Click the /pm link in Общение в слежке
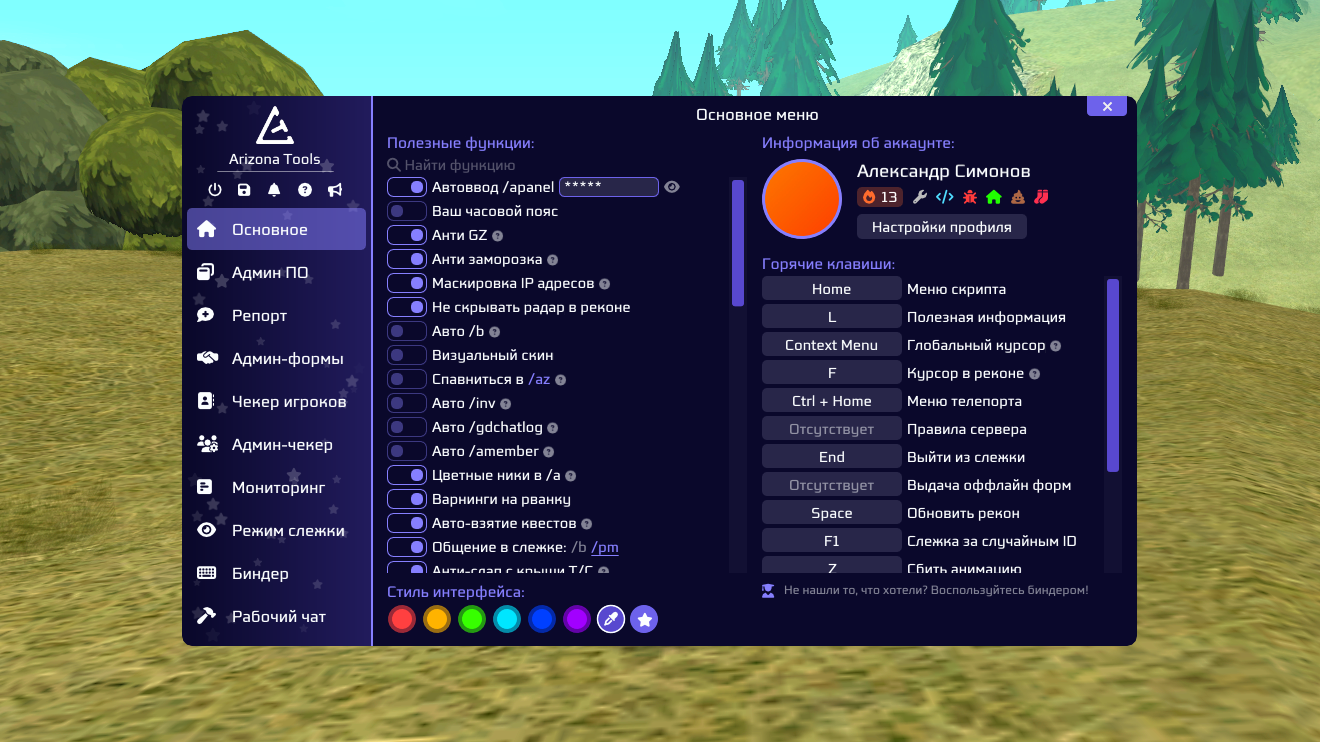Image resolution: width=1320 pixels, height=742 pixels. pyautogui.click(x=605, y=547)
